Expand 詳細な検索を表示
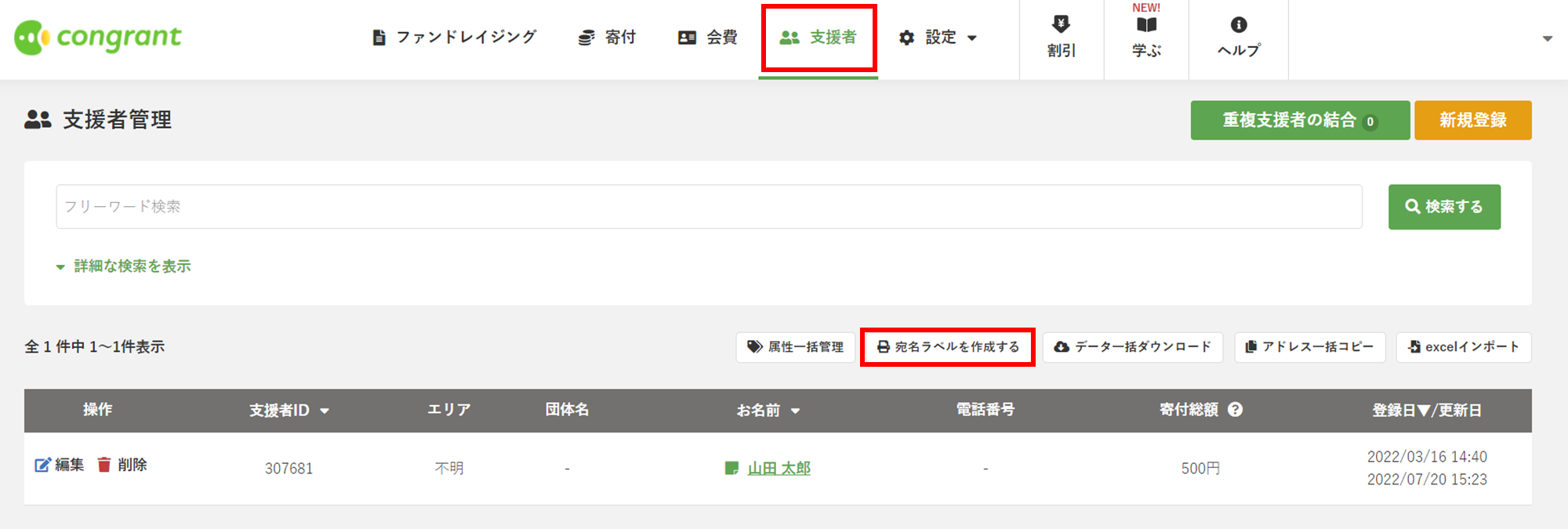This screenshot has height=529, width=1568. coord(124,266)
